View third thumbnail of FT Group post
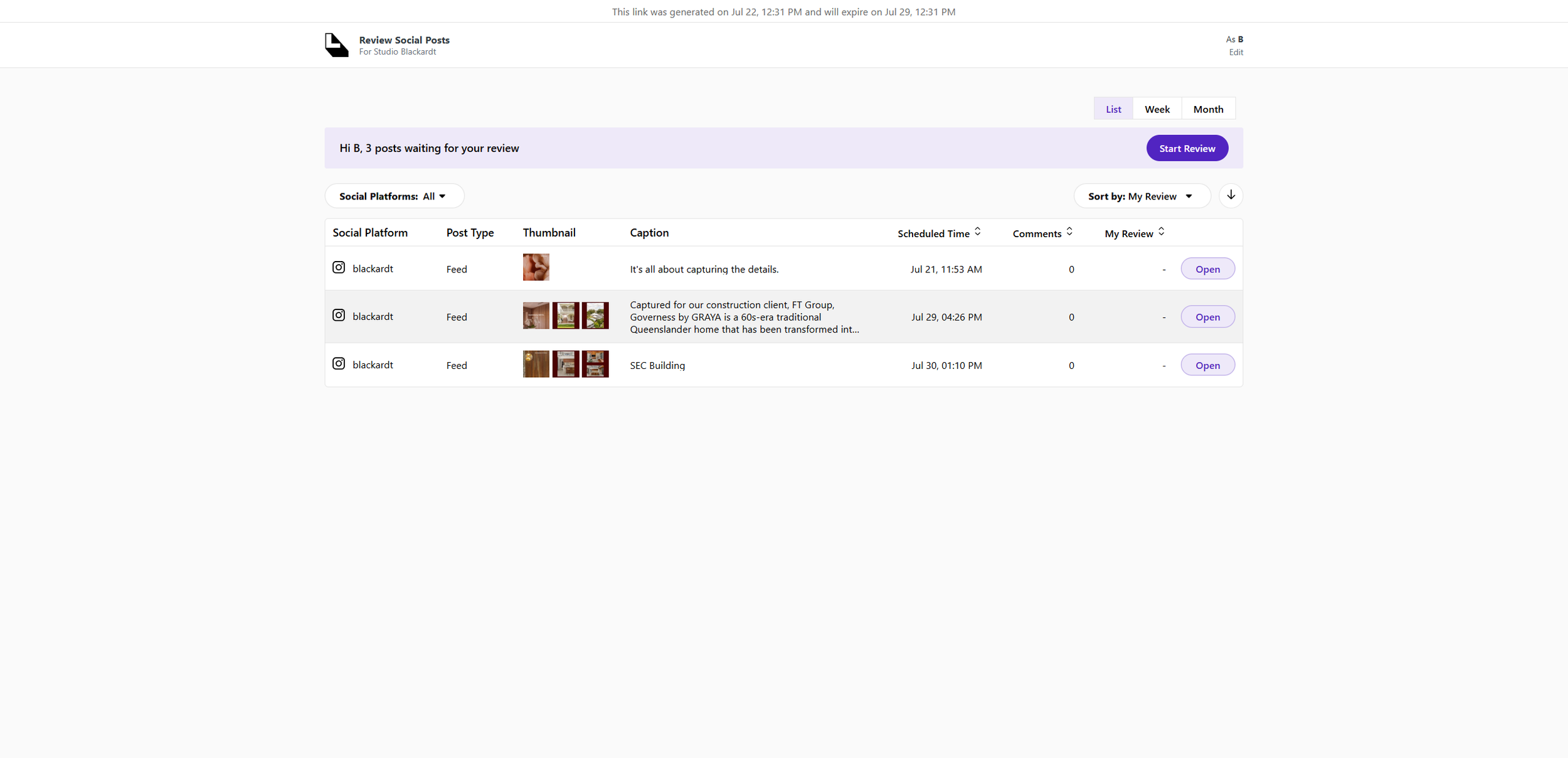This screenshot has height=758, width=1568. click(595, 316)
